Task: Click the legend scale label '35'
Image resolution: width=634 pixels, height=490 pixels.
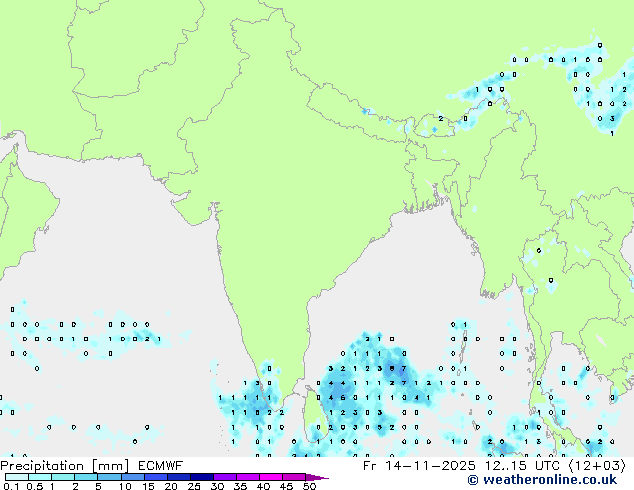Action: 240,486
